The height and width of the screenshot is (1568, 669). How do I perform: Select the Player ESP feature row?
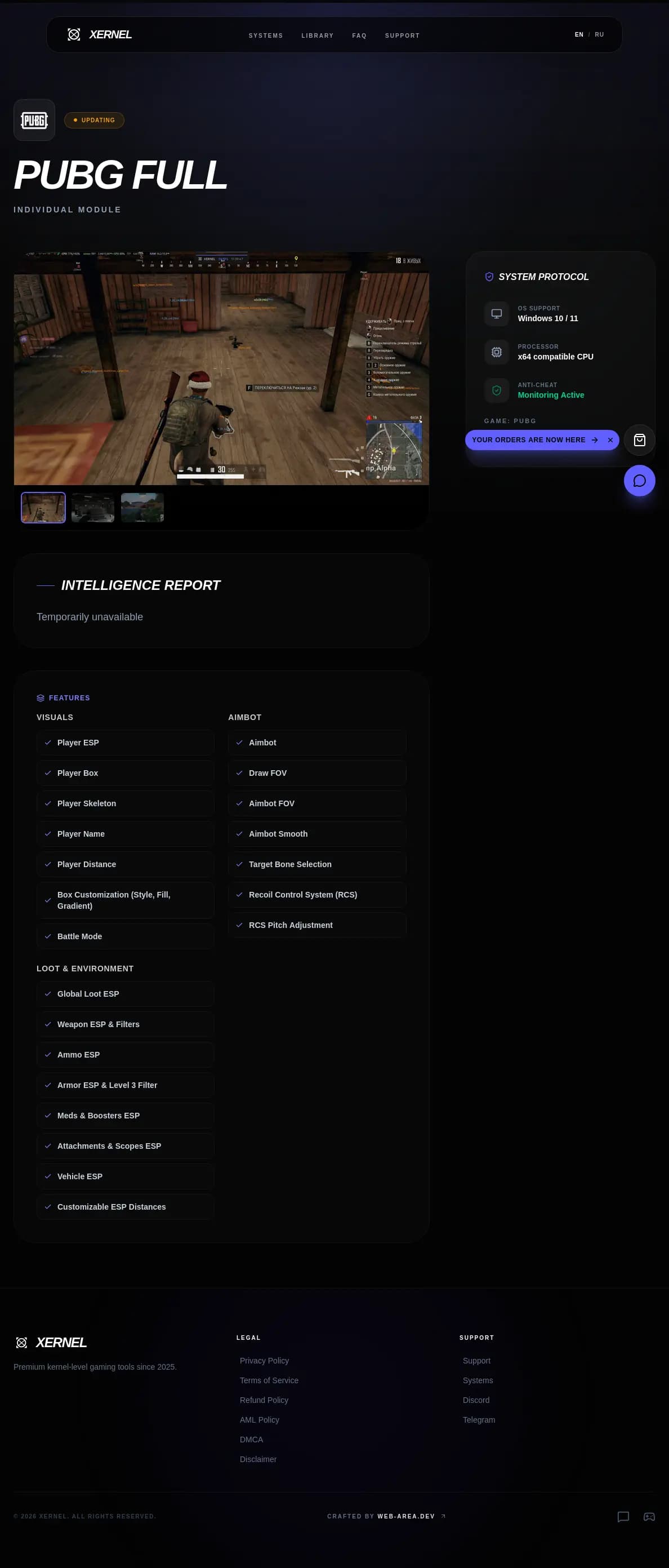pos(125,743)
